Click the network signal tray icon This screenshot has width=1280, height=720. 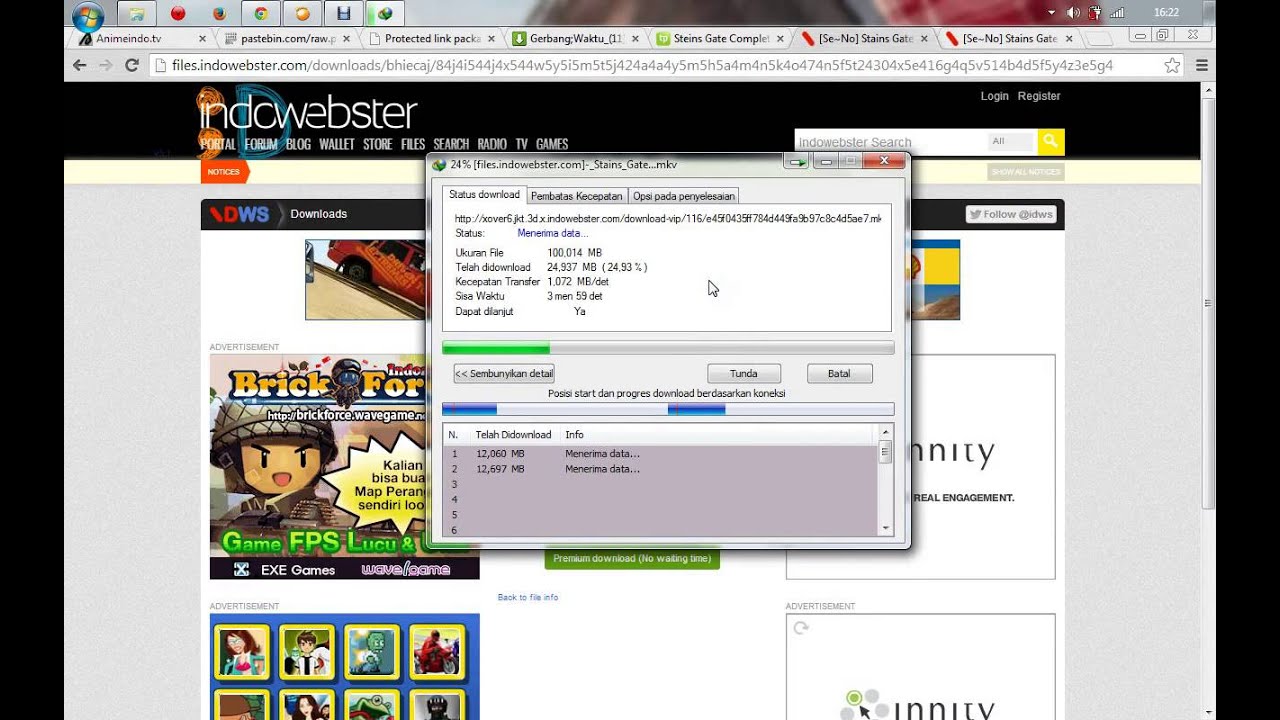pyautogui.click(x=1117, y=13)
